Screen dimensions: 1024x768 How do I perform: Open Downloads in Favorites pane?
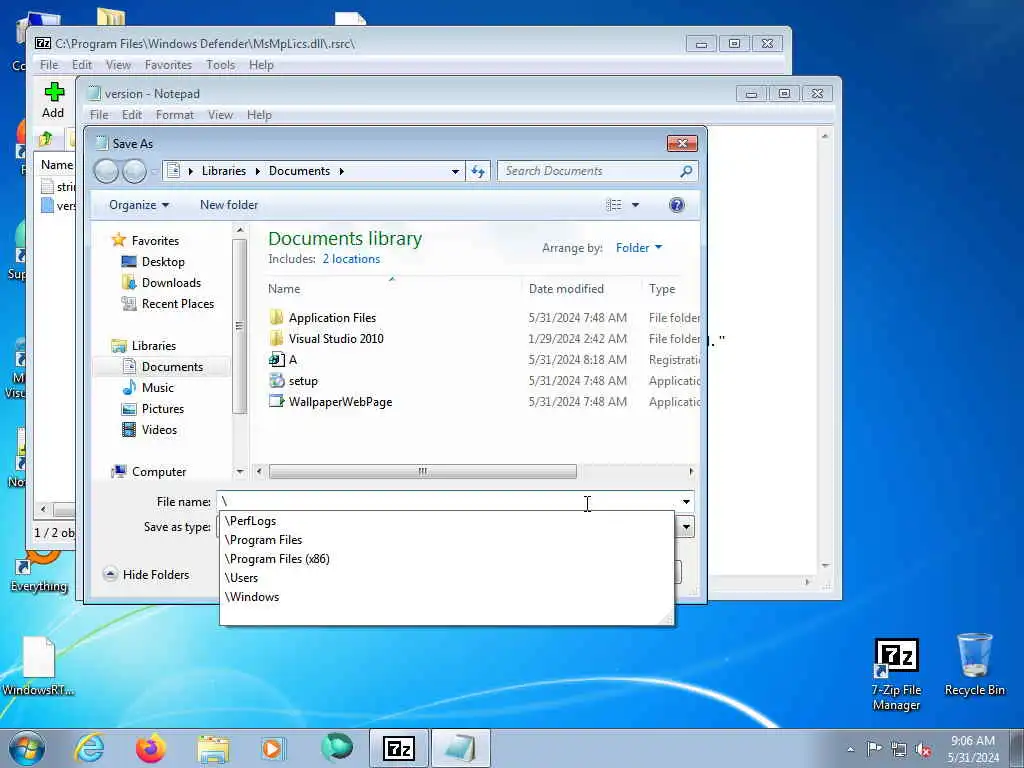pos(171,283)
